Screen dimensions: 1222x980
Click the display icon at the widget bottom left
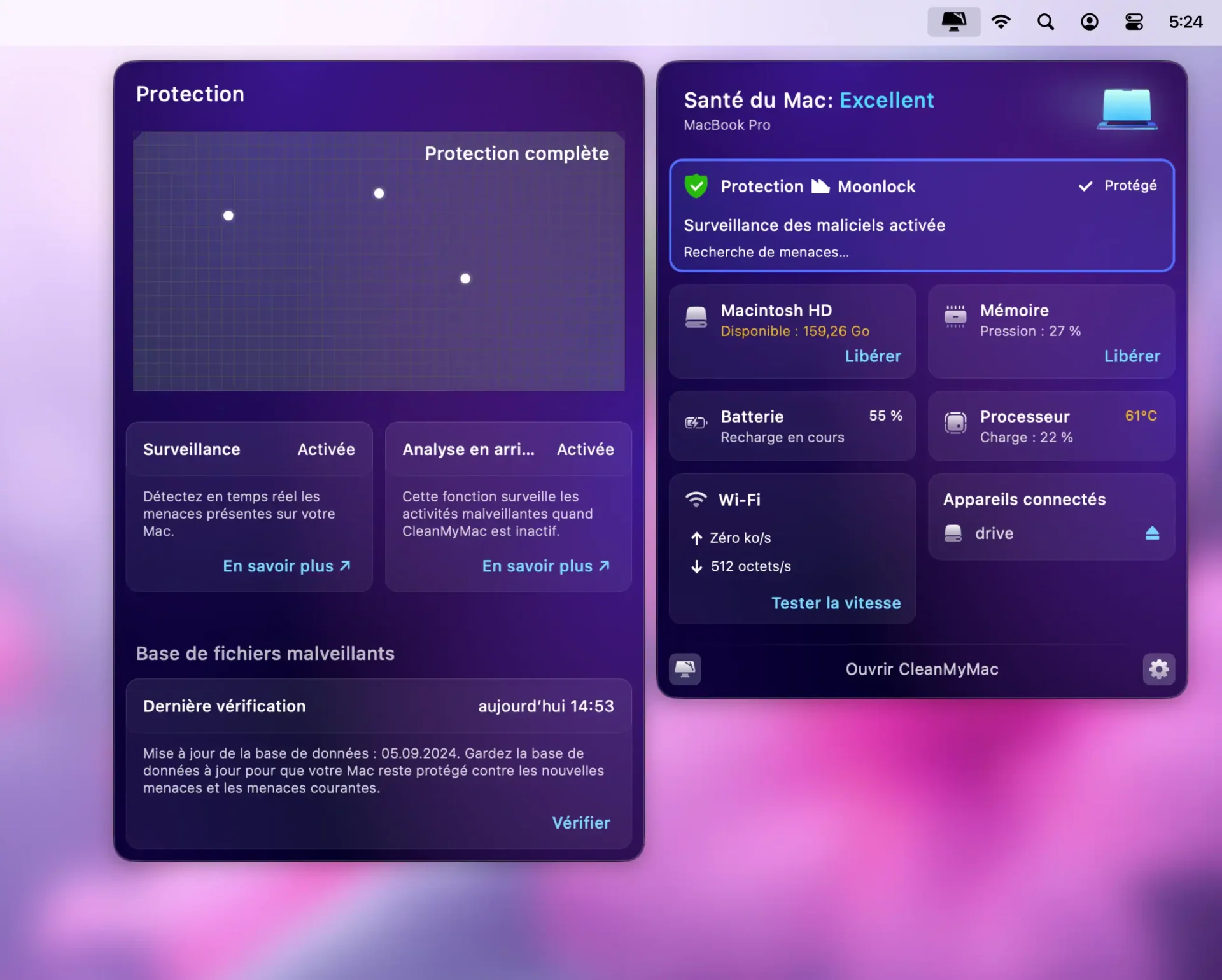(685, 669)
